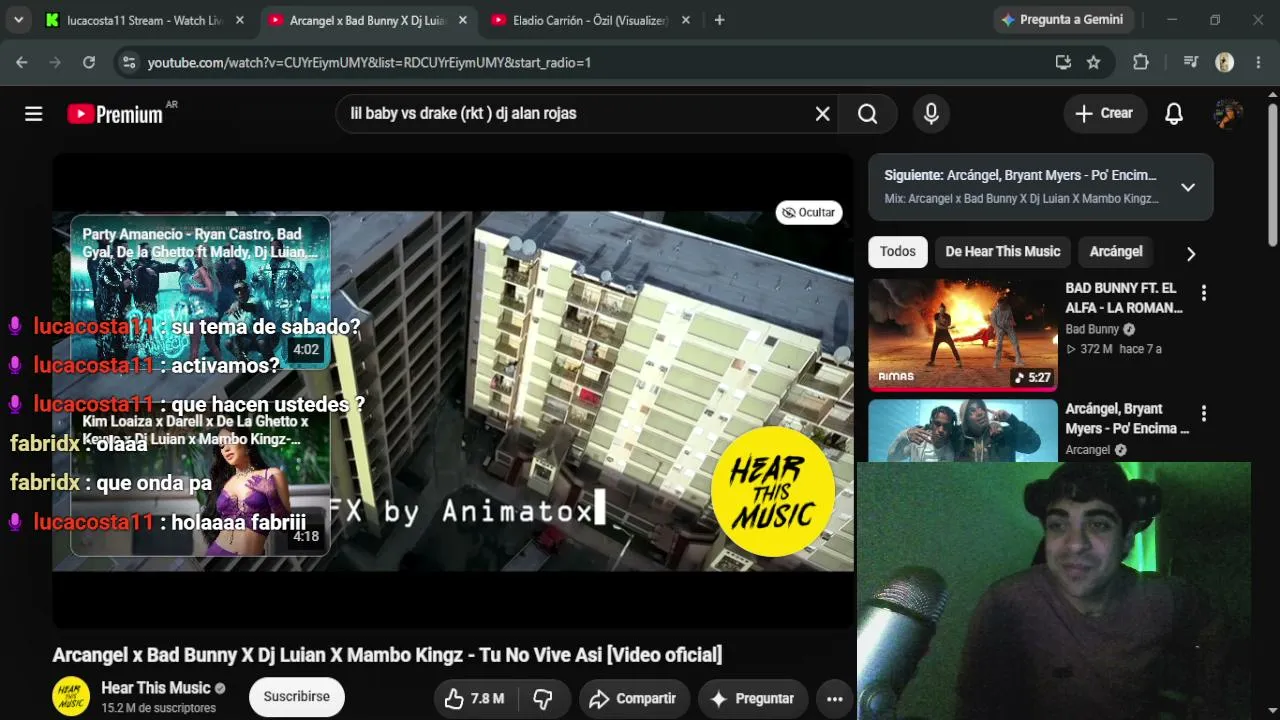
Task: Go to YouTube Premium home logo
Action: 115,114
